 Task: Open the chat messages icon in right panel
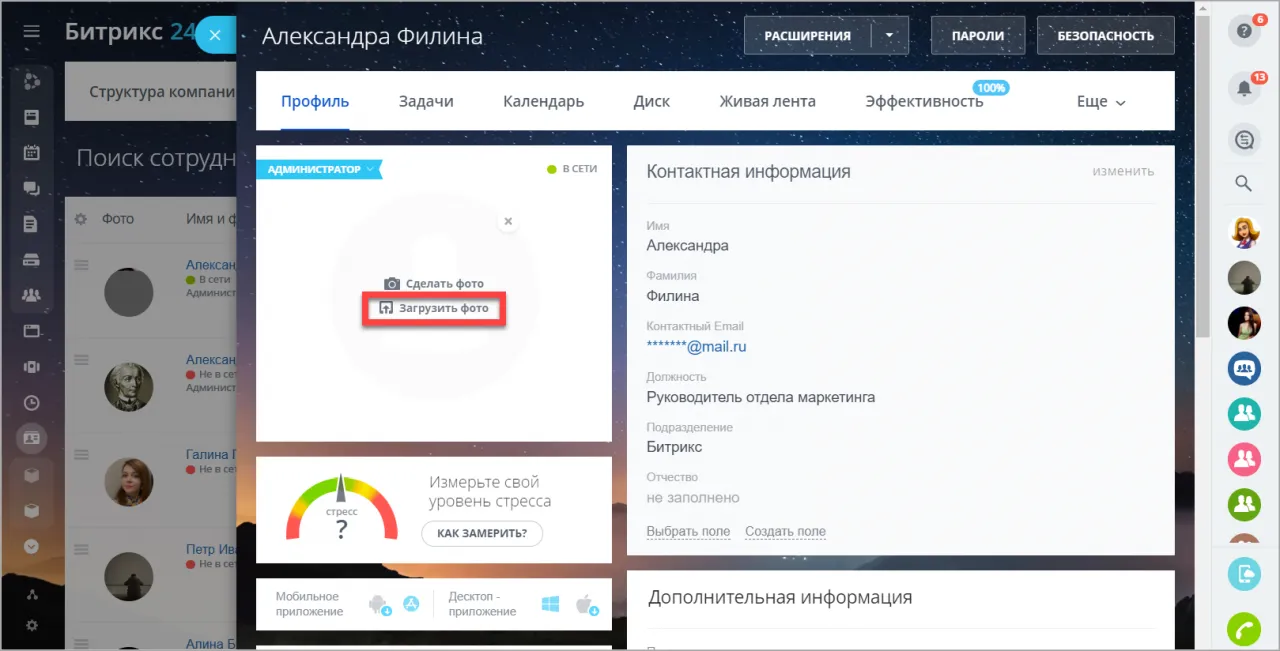click(x=1244, y=140)
